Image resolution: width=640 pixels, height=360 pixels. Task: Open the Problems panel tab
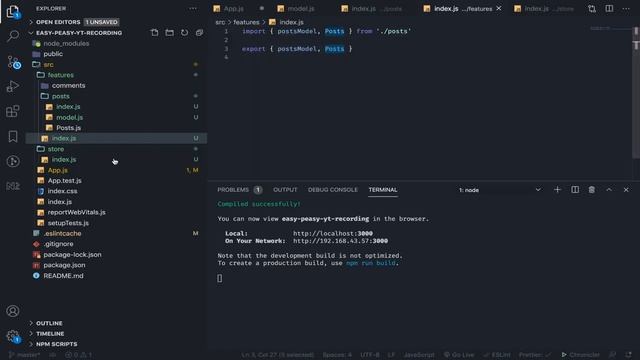[x=239, y=190]
